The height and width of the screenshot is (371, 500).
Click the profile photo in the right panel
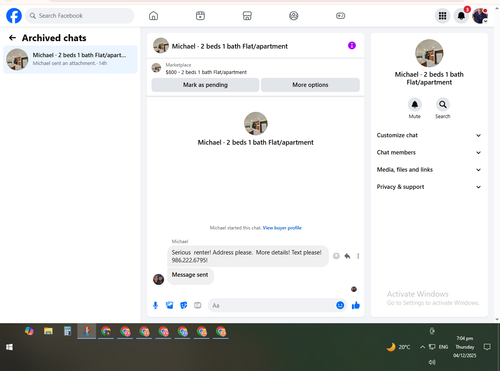[x=429, y=53]
